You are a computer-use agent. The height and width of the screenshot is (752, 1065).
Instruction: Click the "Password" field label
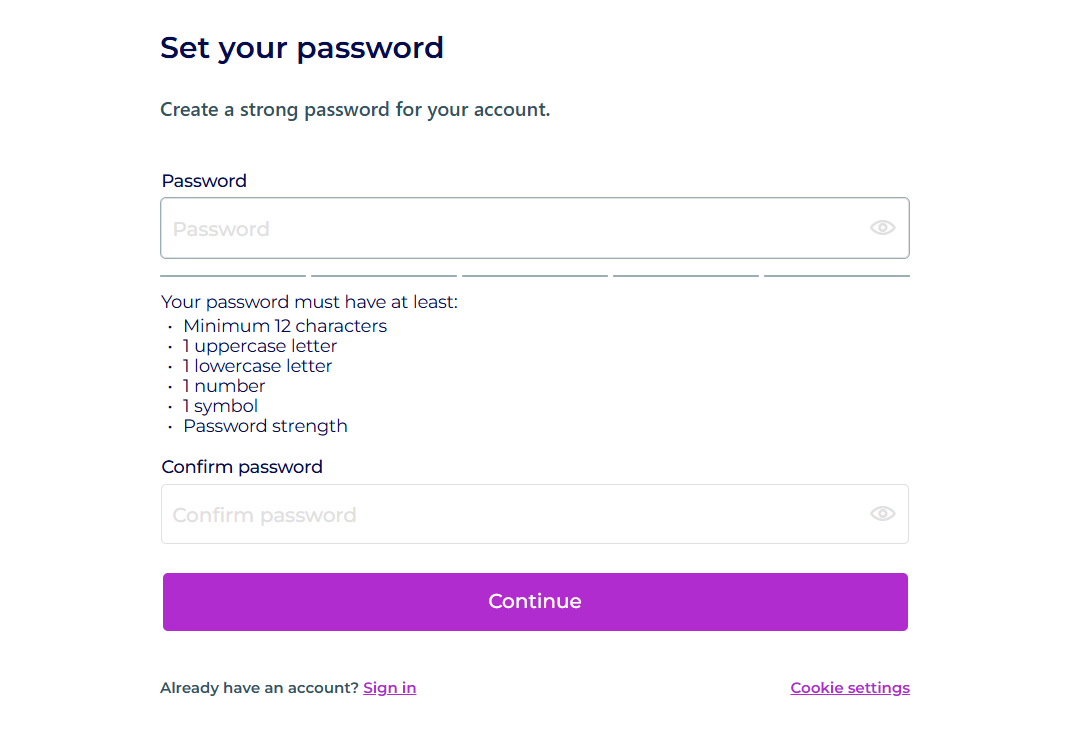point(204,181)
